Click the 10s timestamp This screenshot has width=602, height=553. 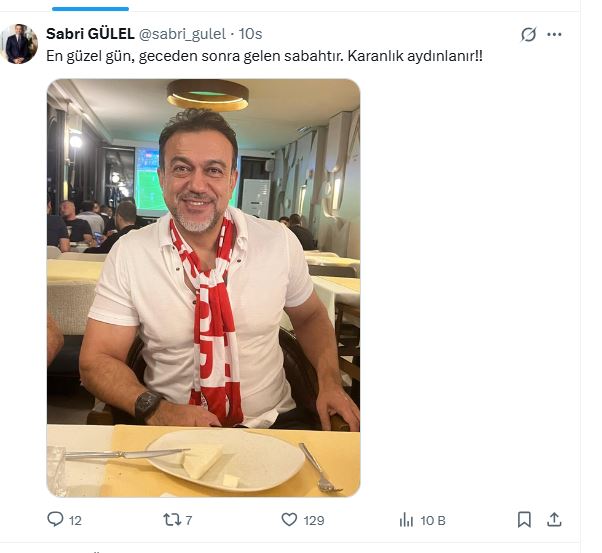click(251, 34)
